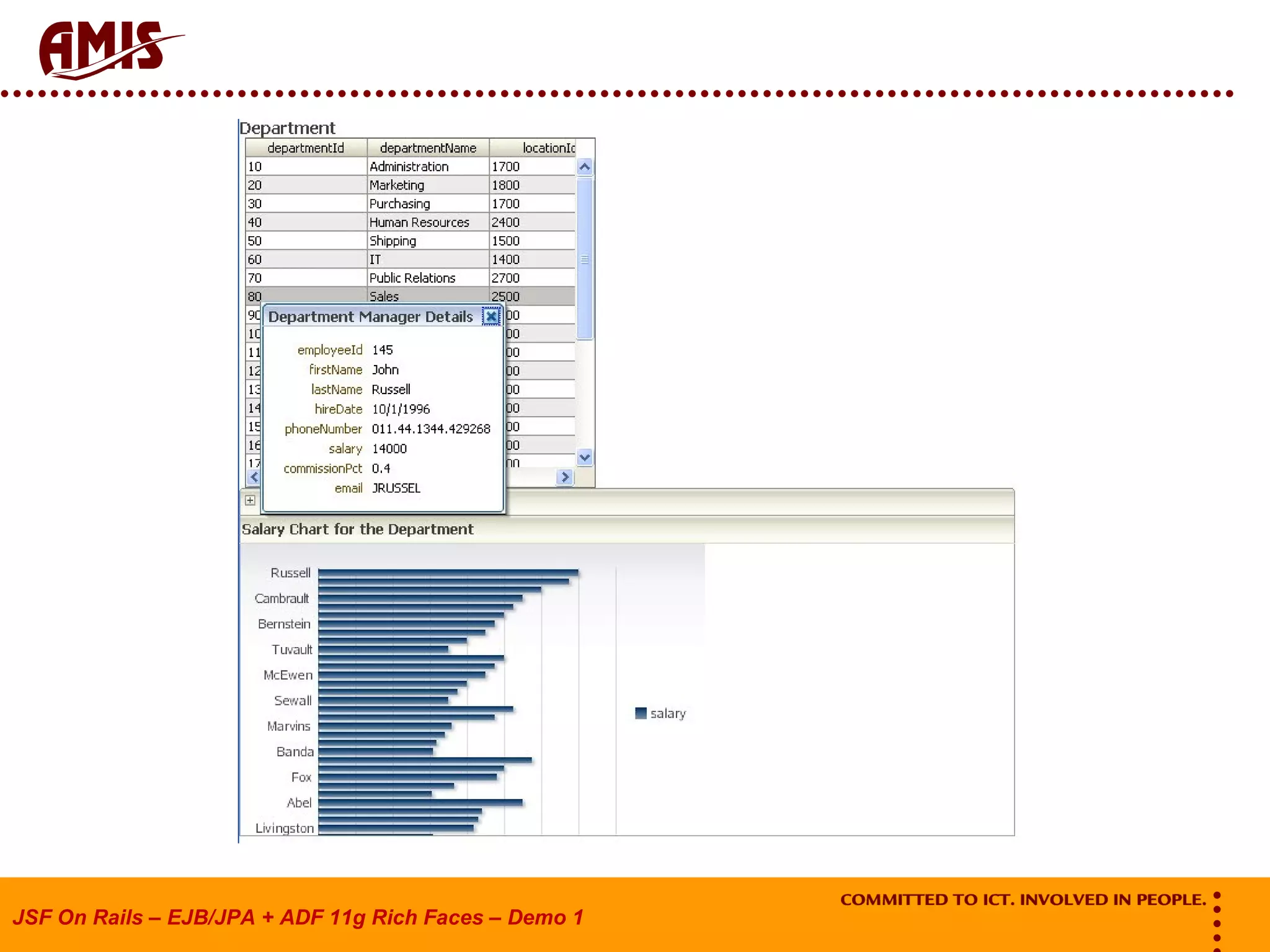Image resolution: width=1270 pixels, height=952 pixels.
Task: Select the Marketing department row
Action: tap(397, 185)
